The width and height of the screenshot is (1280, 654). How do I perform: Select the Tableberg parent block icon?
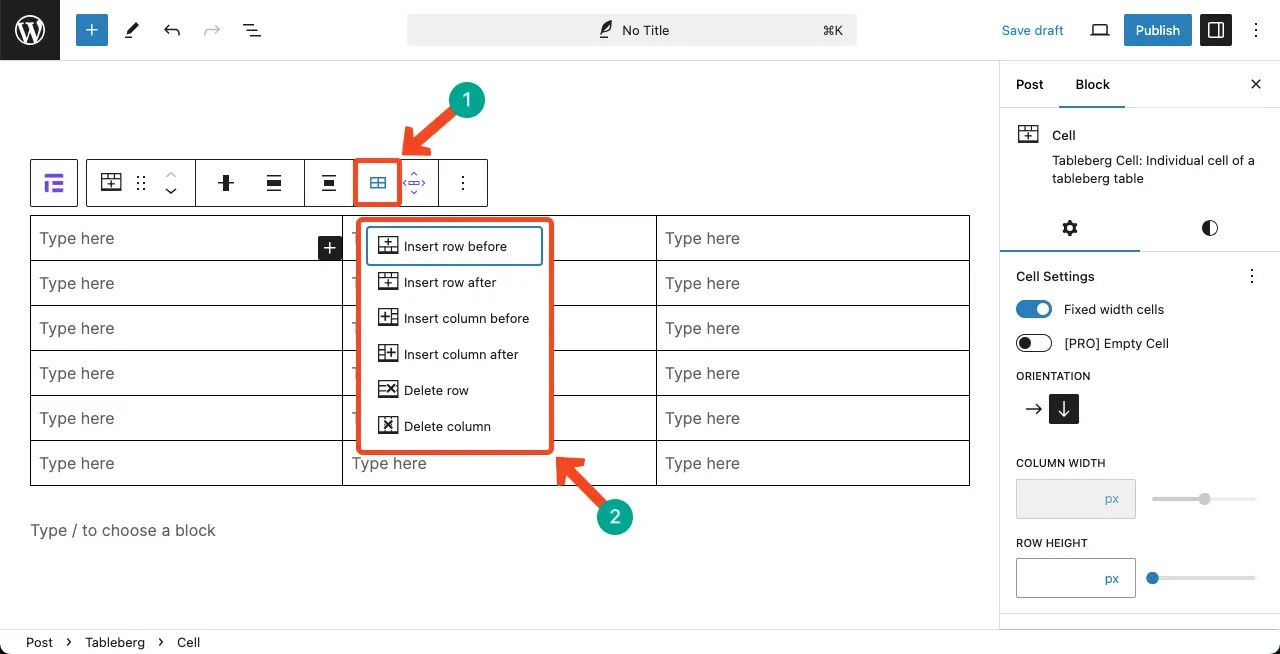53,183
